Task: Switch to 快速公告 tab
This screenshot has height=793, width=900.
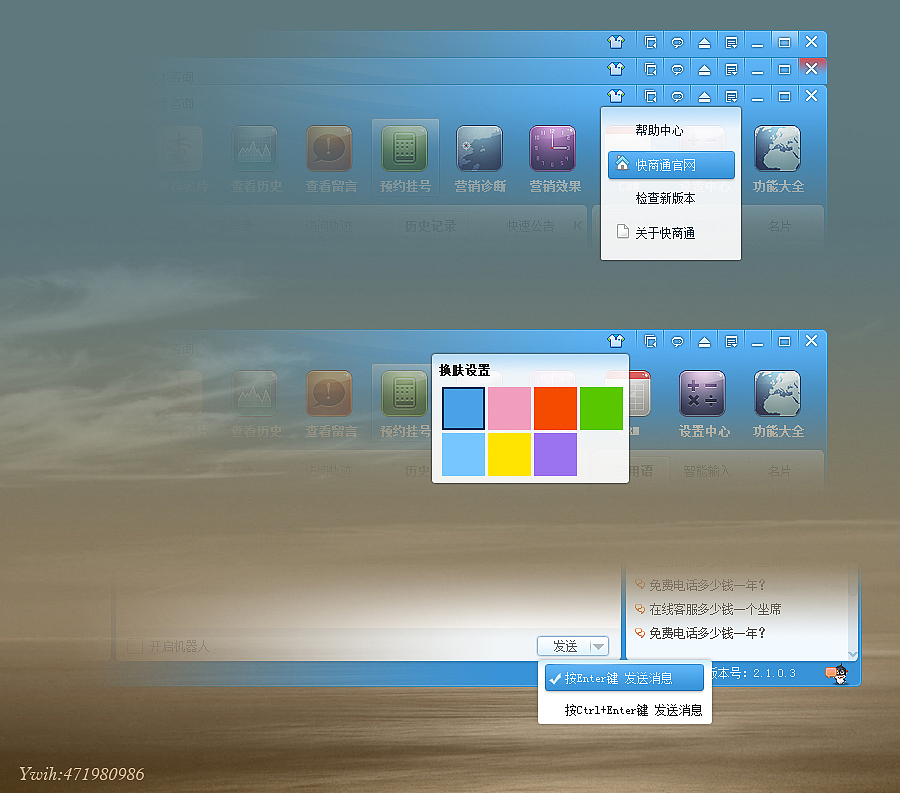Action: pos(530,226)
